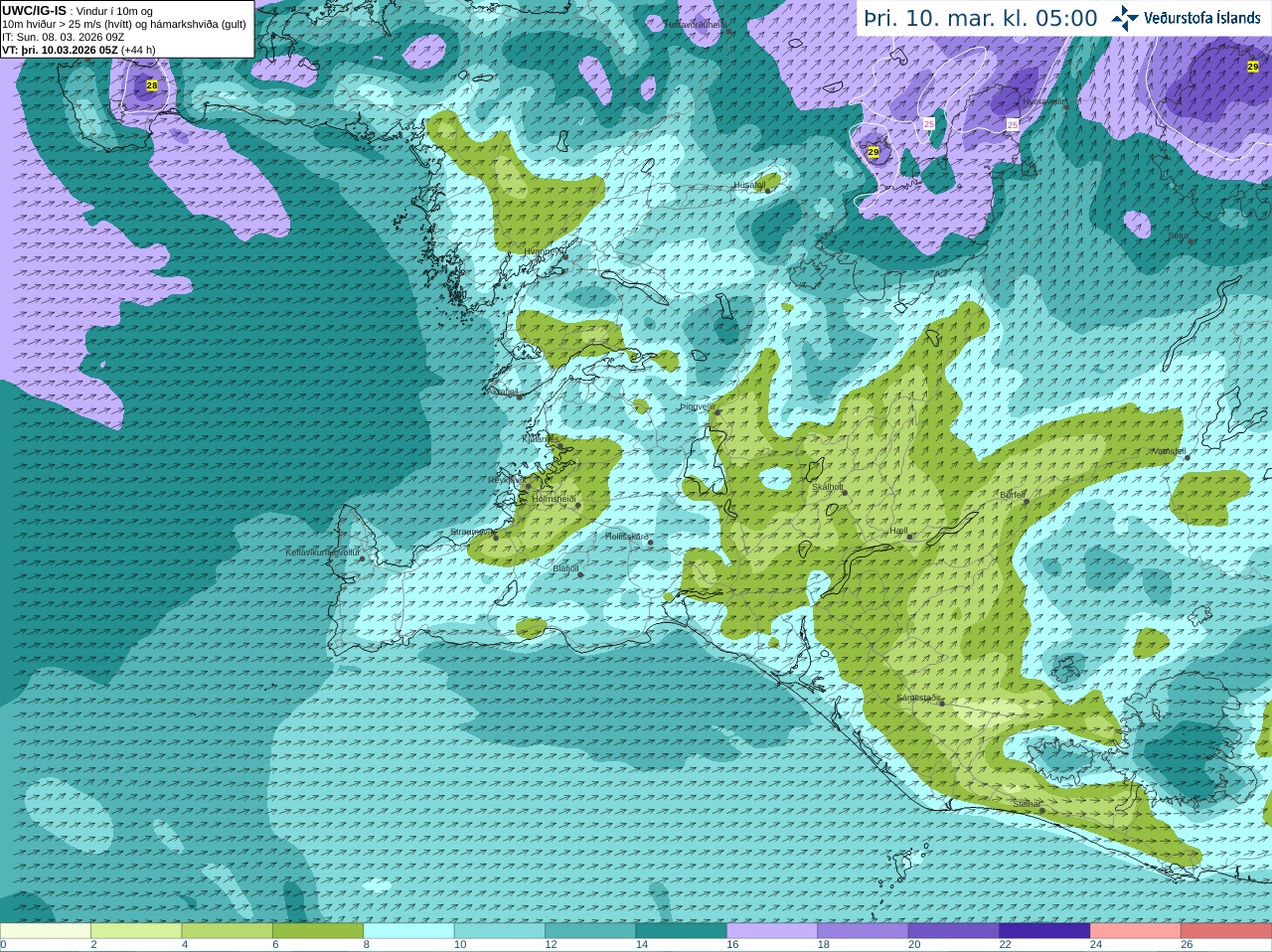Click the legend tick number 8
This screenshot has height=952, width=1272.
367,945
